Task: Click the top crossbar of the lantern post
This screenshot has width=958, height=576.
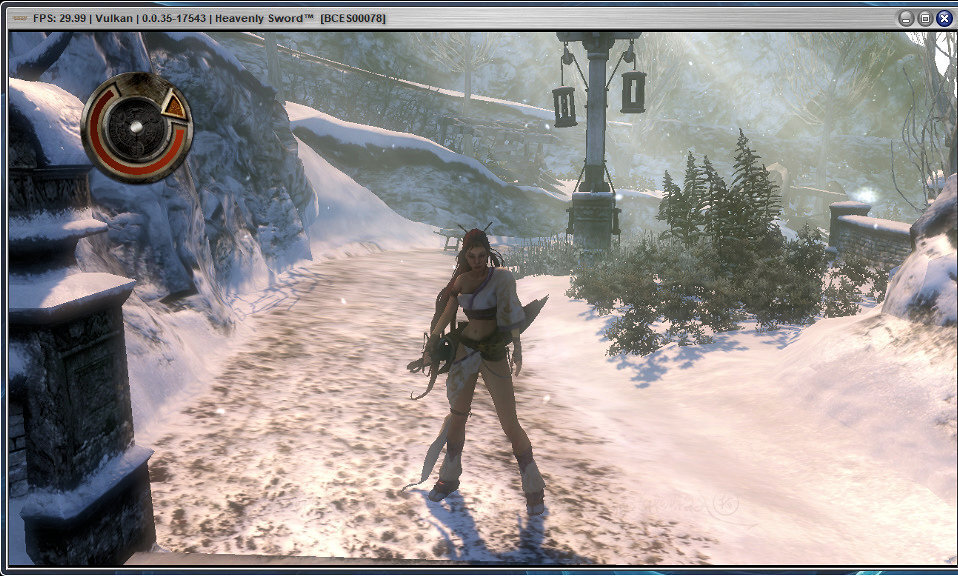Action: click(x=597, y=38)
